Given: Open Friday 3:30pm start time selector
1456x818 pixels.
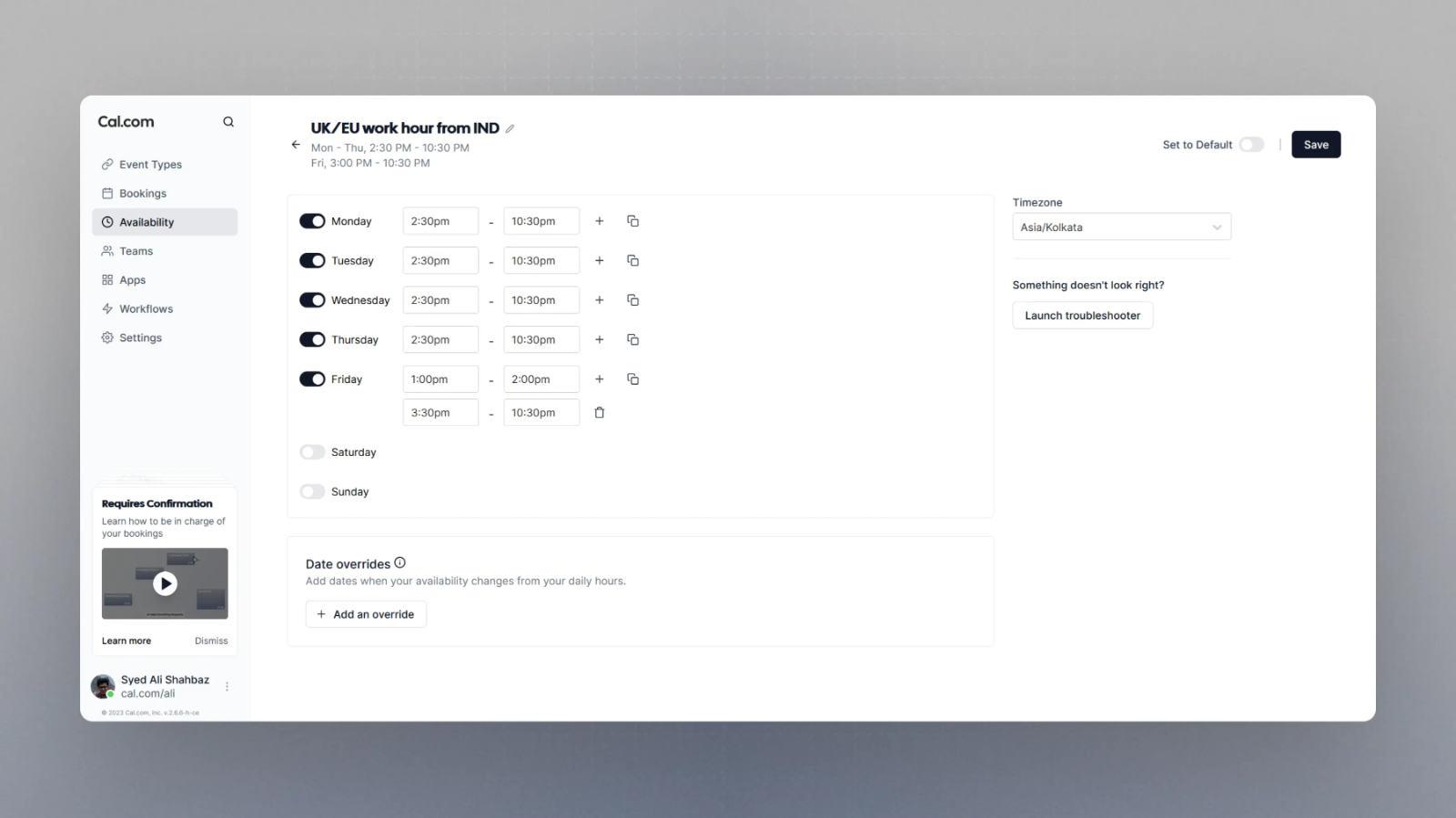Looking at the screenshot, I should point(440,412).
